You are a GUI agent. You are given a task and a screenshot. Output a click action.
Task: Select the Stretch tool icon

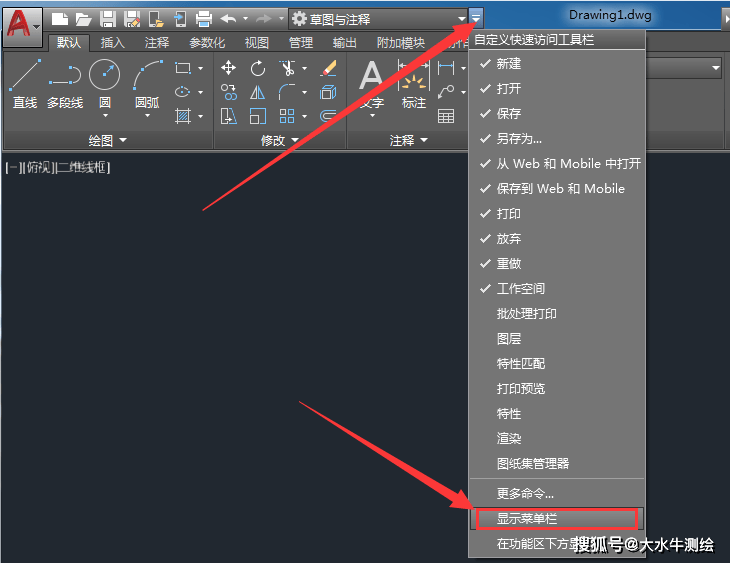pyautogui.click(x=228, y=116)
